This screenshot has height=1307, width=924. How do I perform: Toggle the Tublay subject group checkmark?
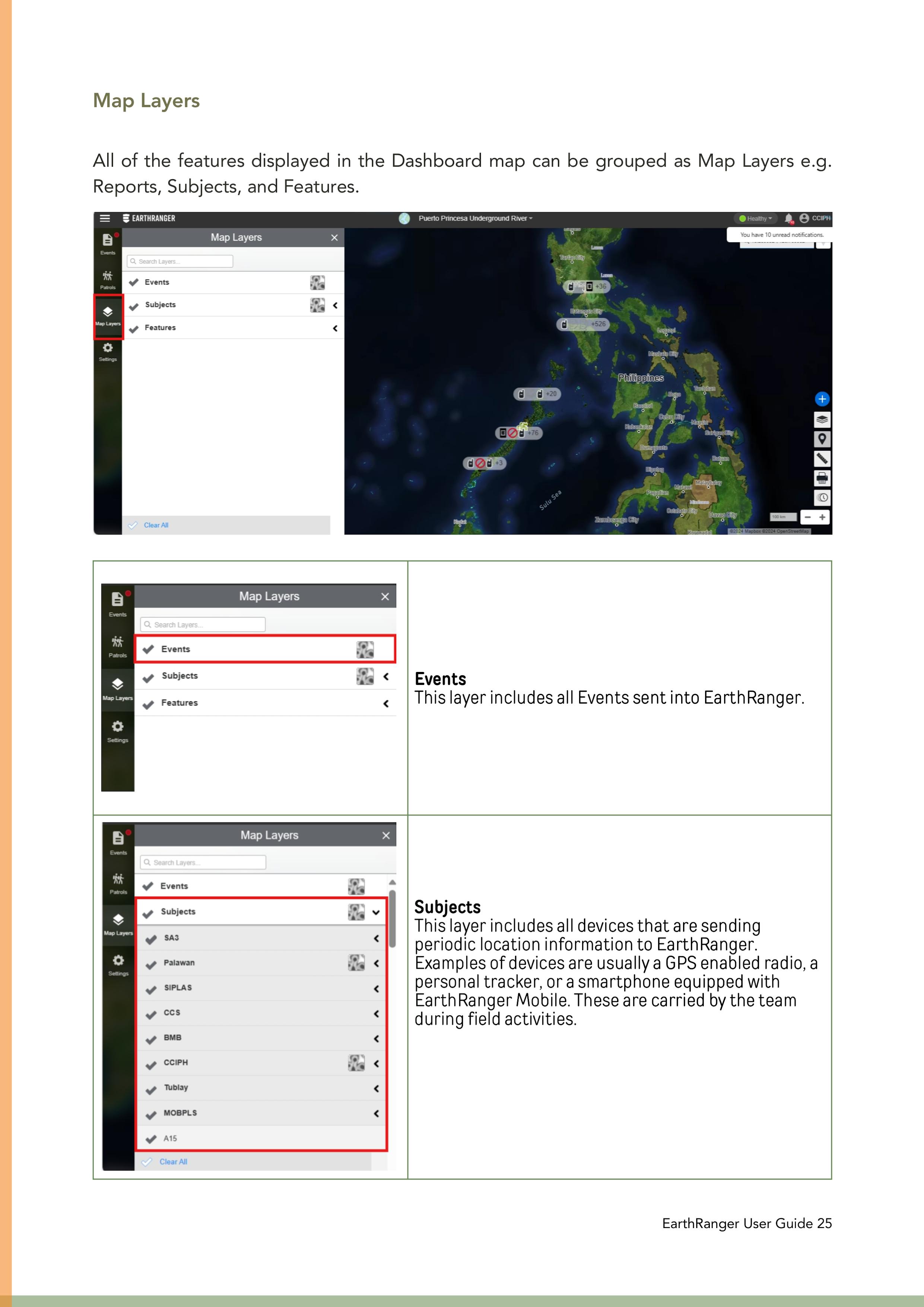(x=151, y=1089)
